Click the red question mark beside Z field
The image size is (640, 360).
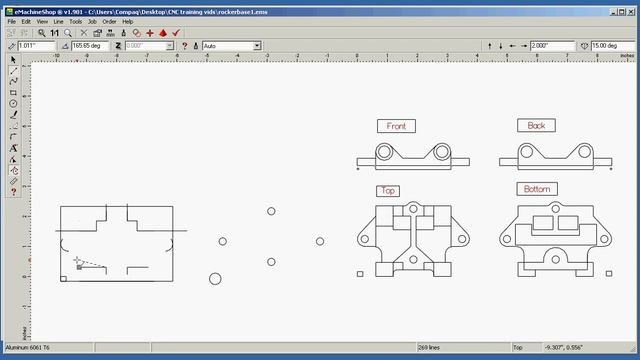point(184,46)
